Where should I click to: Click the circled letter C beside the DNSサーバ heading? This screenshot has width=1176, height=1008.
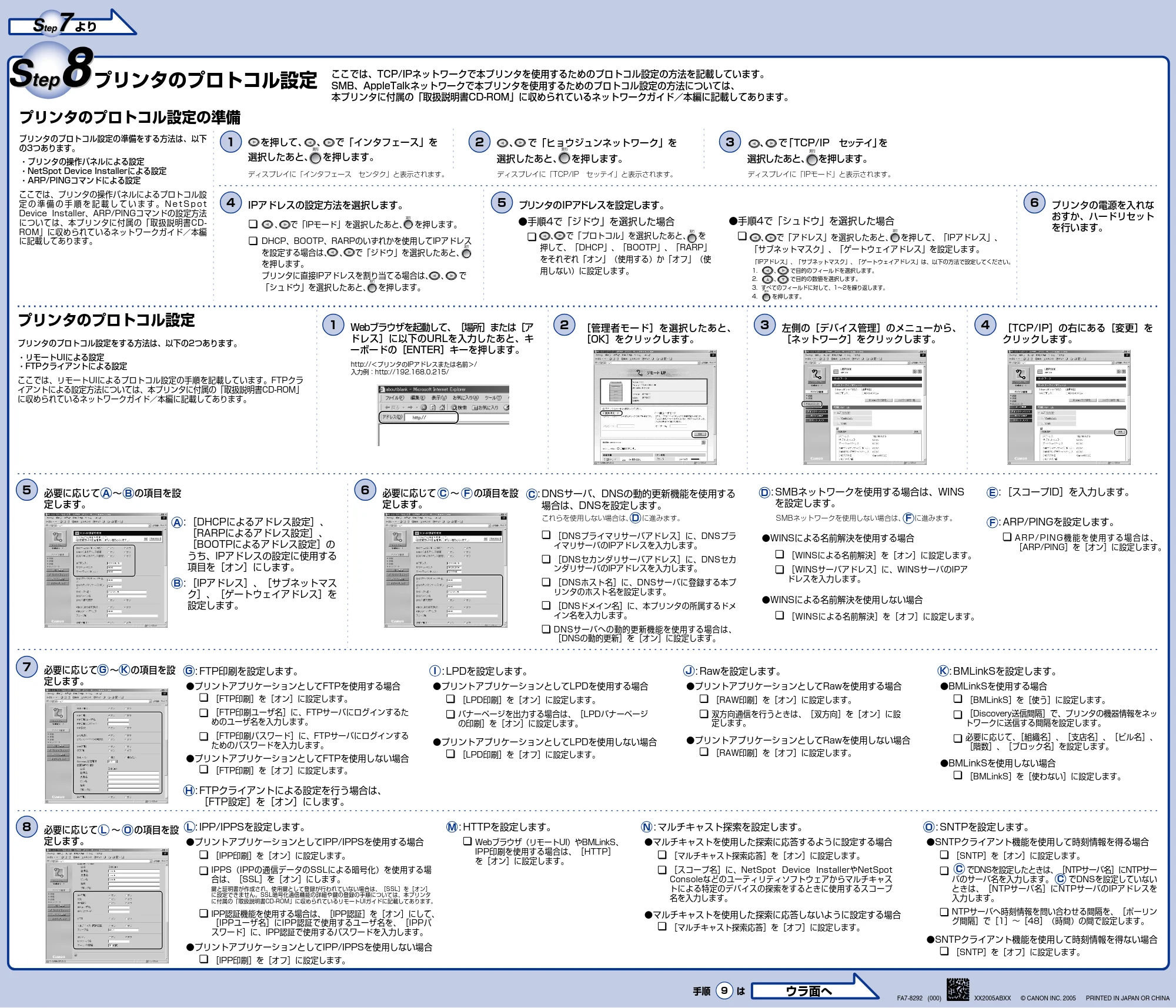coord(532,495)
